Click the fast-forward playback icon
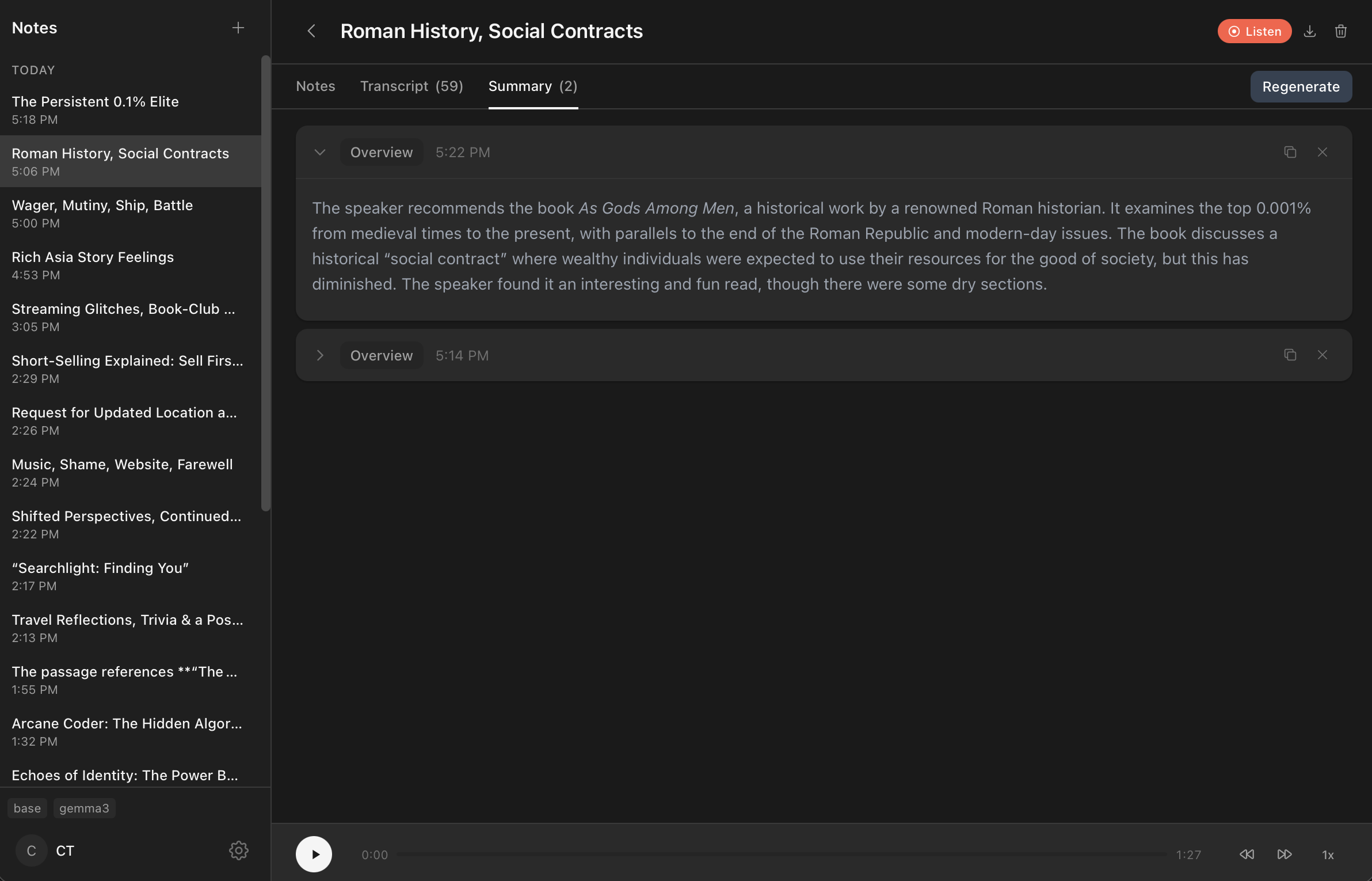The height and width of the screenshot is (881, 1372). click(1285, 855)
